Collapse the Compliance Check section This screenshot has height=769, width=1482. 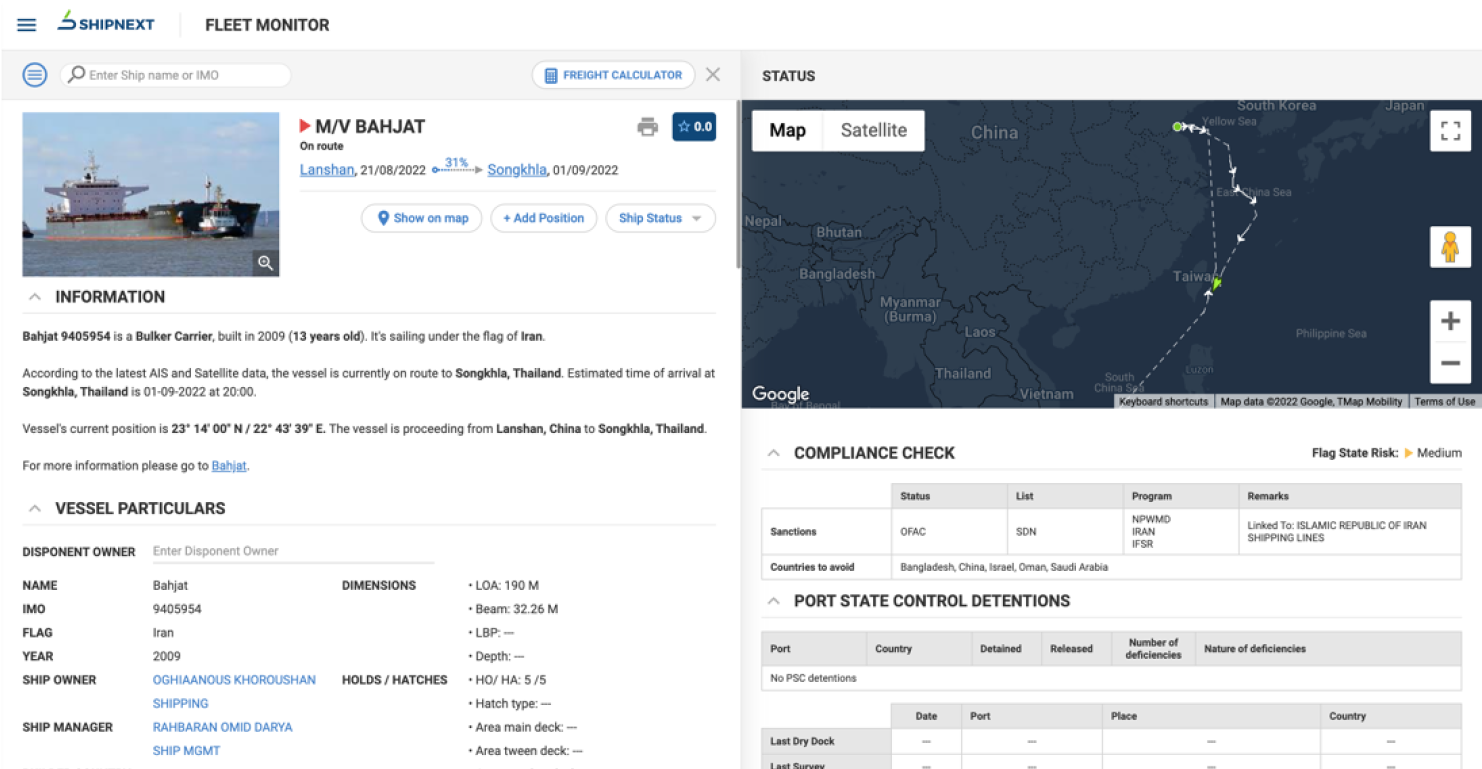(x=773, y=453)
